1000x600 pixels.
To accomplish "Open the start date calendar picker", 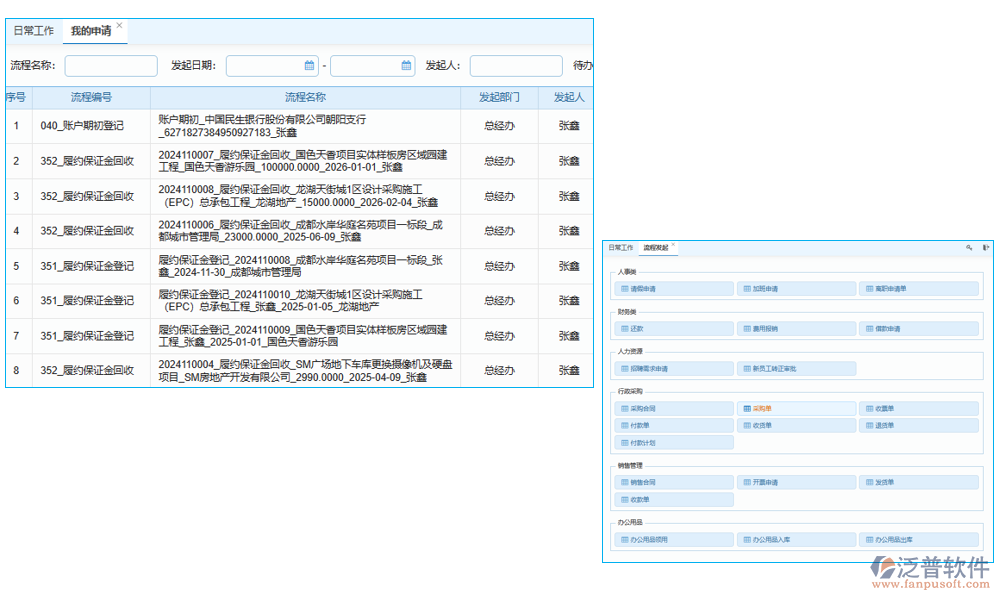I will [309, 66].
